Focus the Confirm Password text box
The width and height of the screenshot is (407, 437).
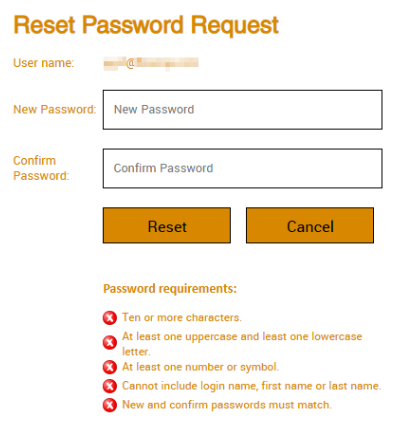click(242, 168)
